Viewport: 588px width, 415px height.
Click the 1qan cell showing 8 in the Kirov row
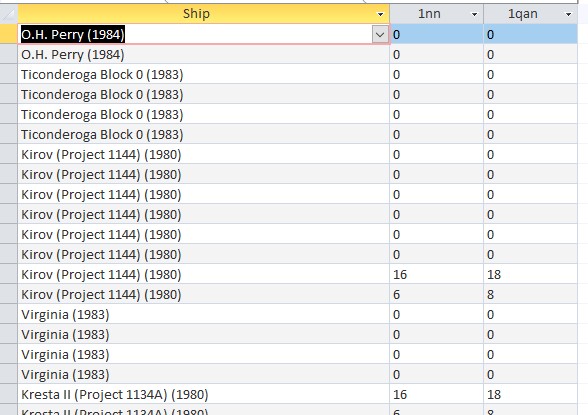point(531,295)
